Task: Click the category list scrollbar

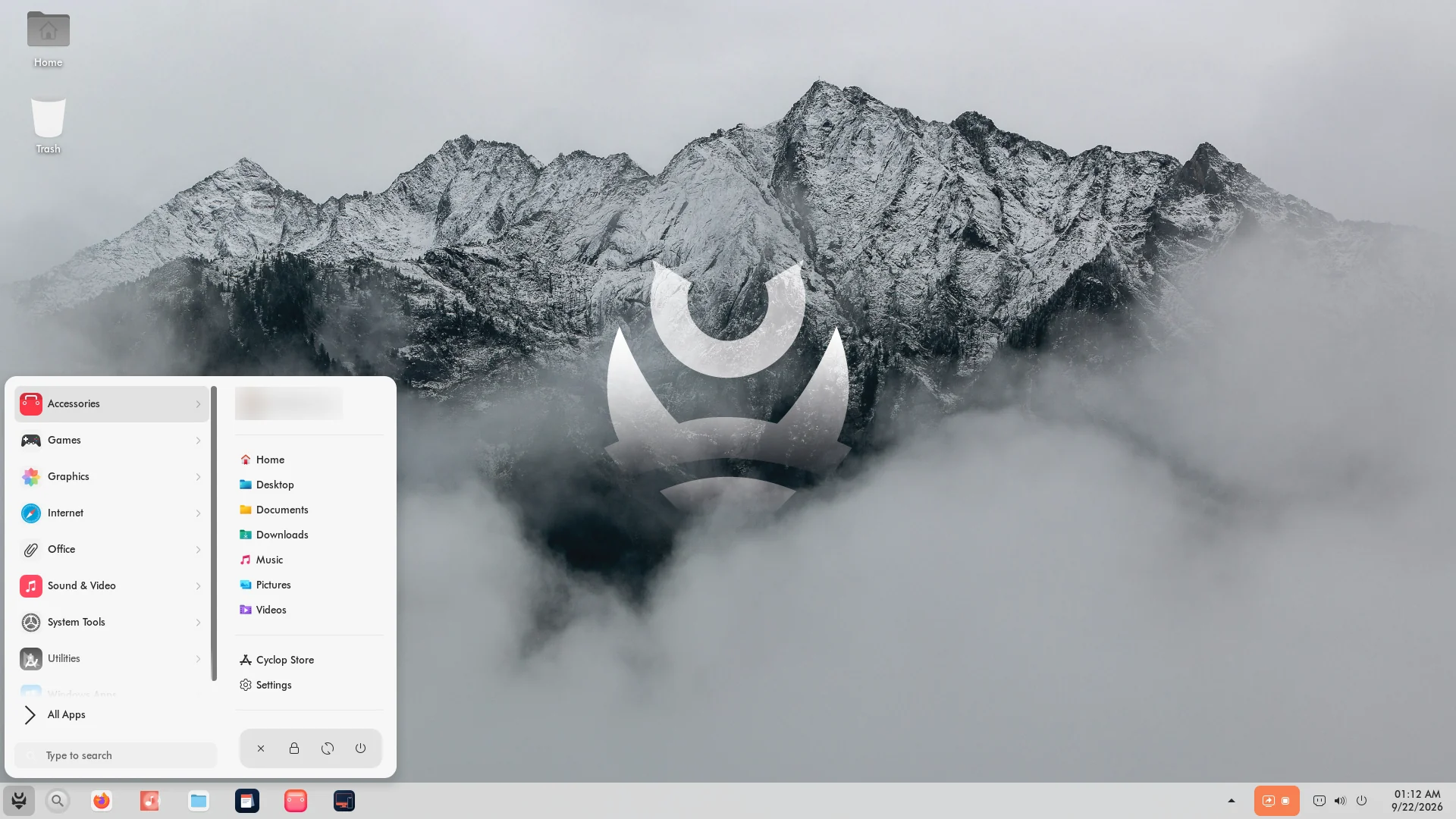Action: point(214,534)
